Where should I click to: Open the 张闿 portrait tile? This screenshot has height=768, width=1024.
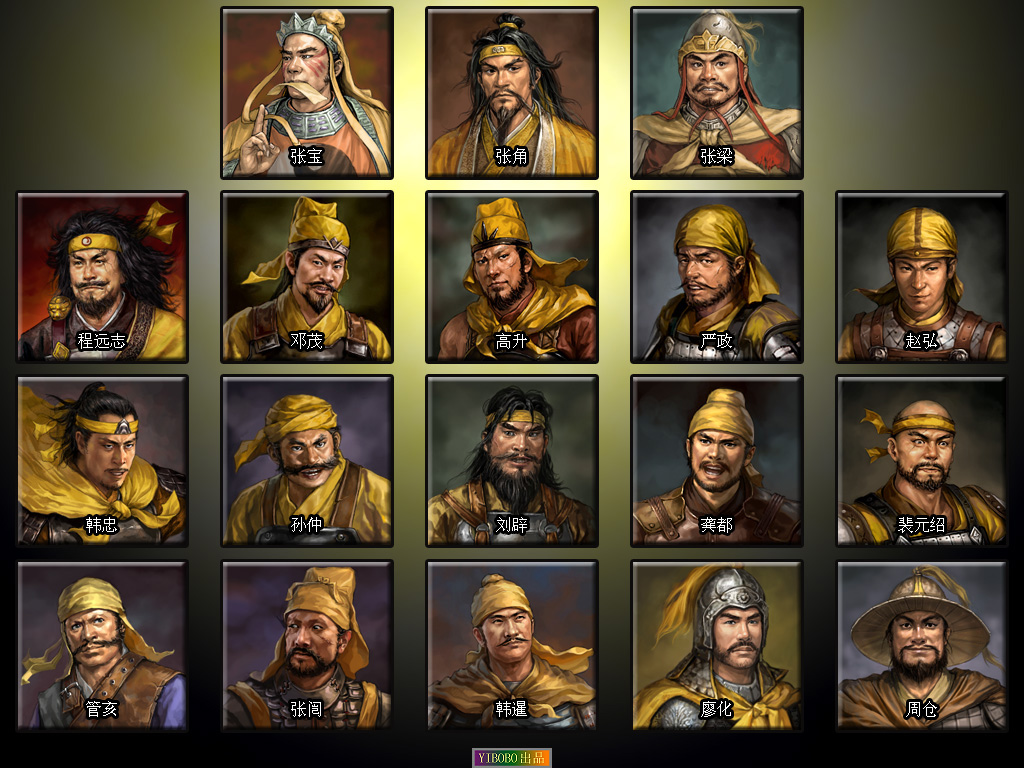307,645
